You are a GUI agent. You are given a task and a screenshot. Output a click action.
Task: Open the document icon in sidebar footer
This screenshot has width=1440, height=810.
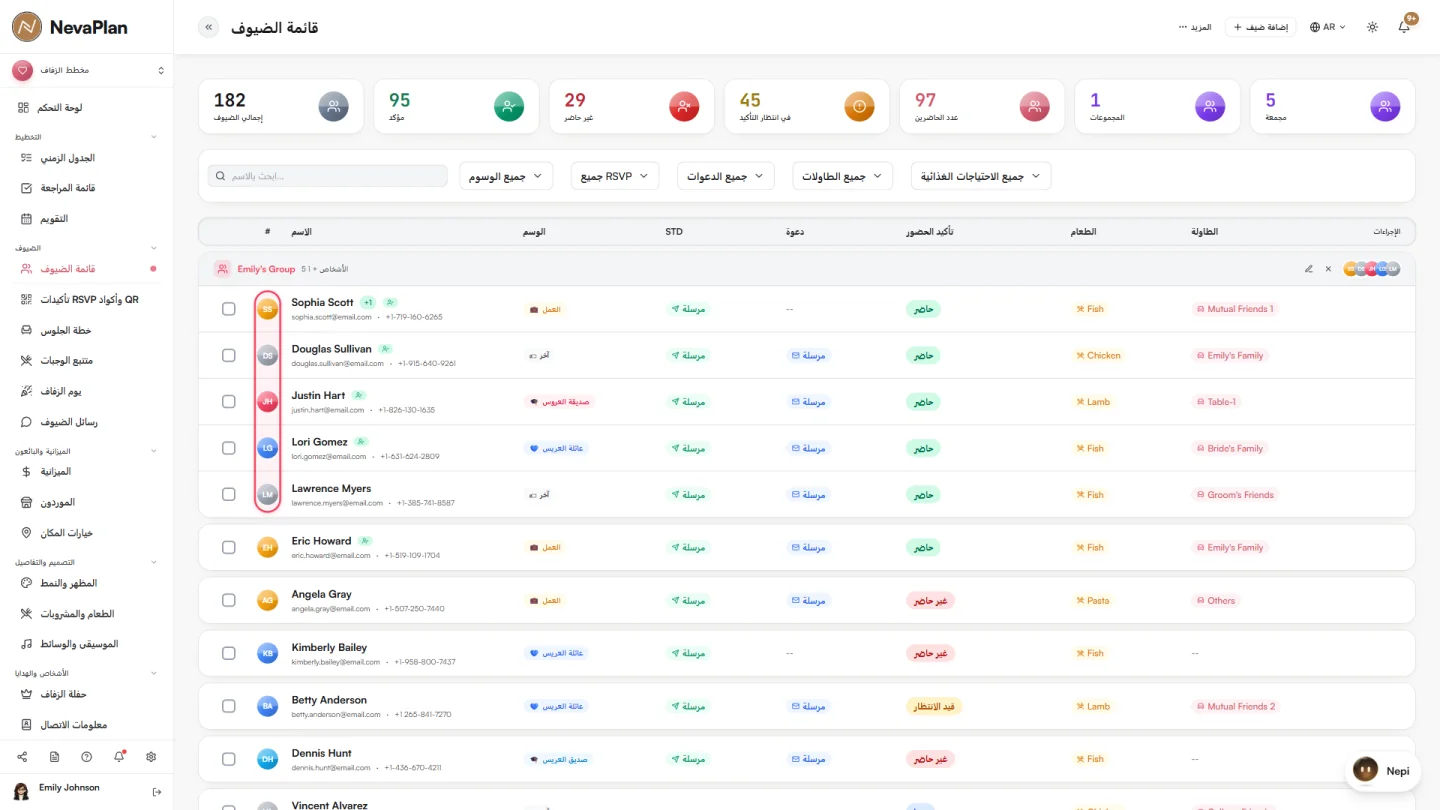[x=54, y=757]
